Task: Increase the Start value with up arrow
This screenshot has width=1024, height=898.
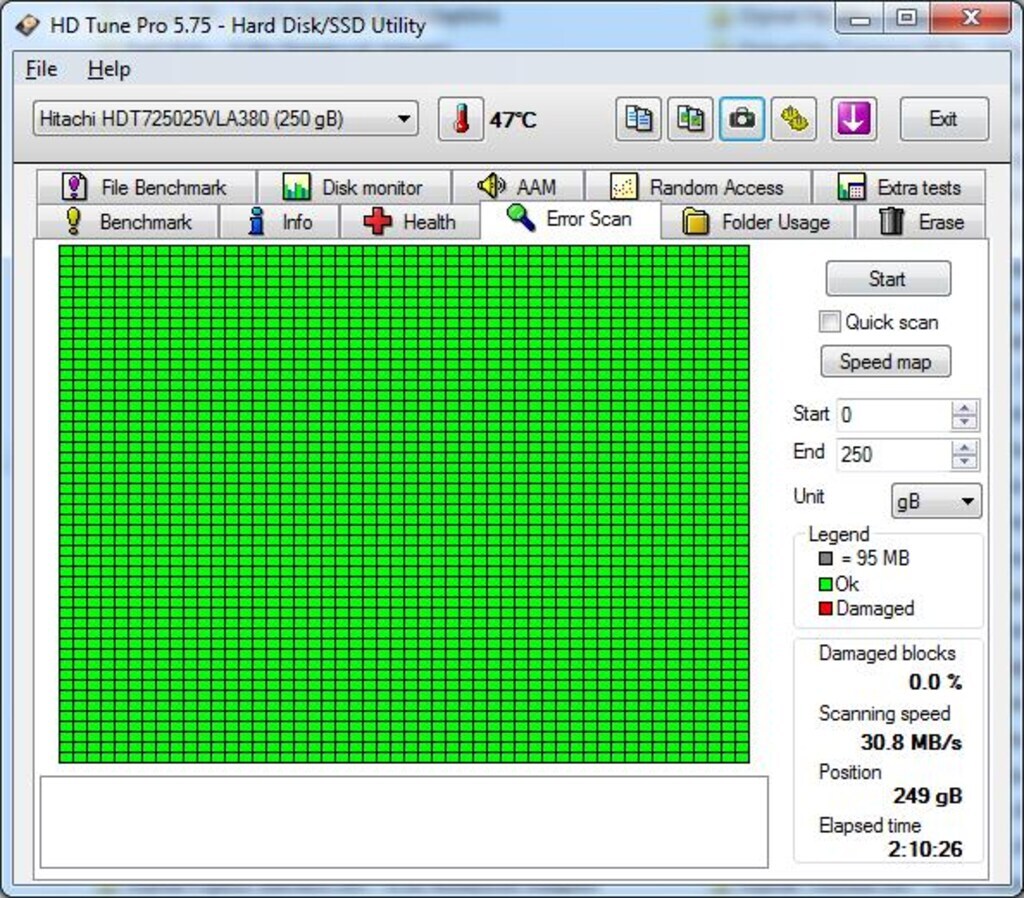Action: (x=965, y=408)
